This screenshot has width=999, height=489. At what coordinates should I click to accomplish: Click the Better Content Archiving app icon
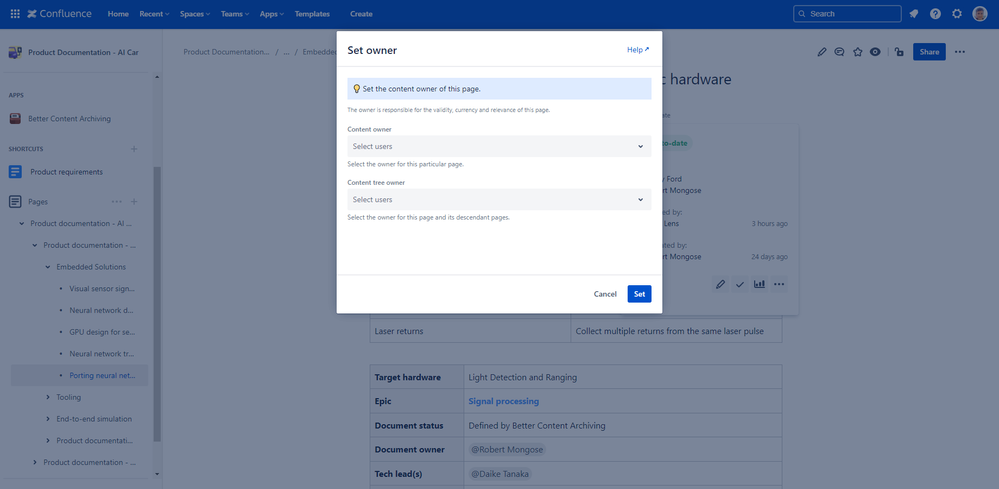[15, 118]
